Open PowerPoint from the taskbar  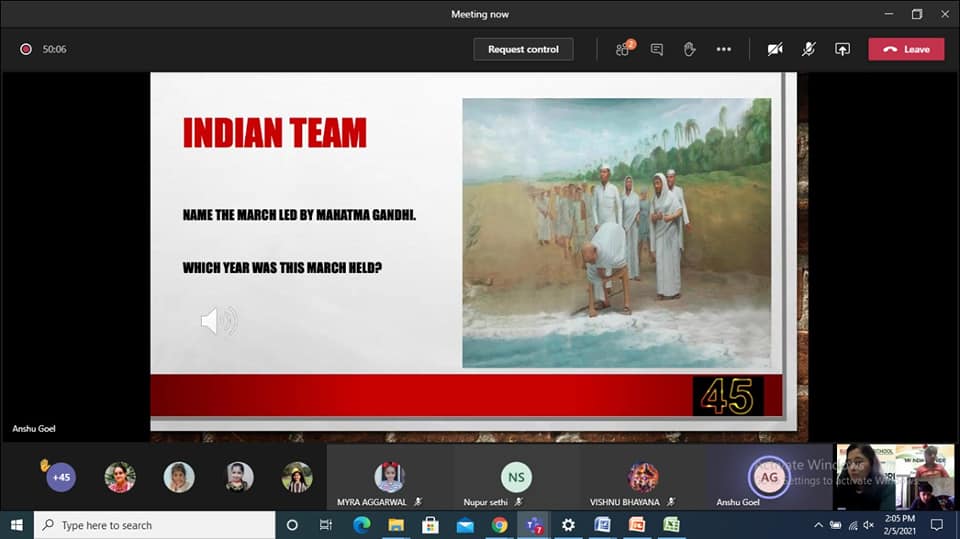click(x=637, y=525)
